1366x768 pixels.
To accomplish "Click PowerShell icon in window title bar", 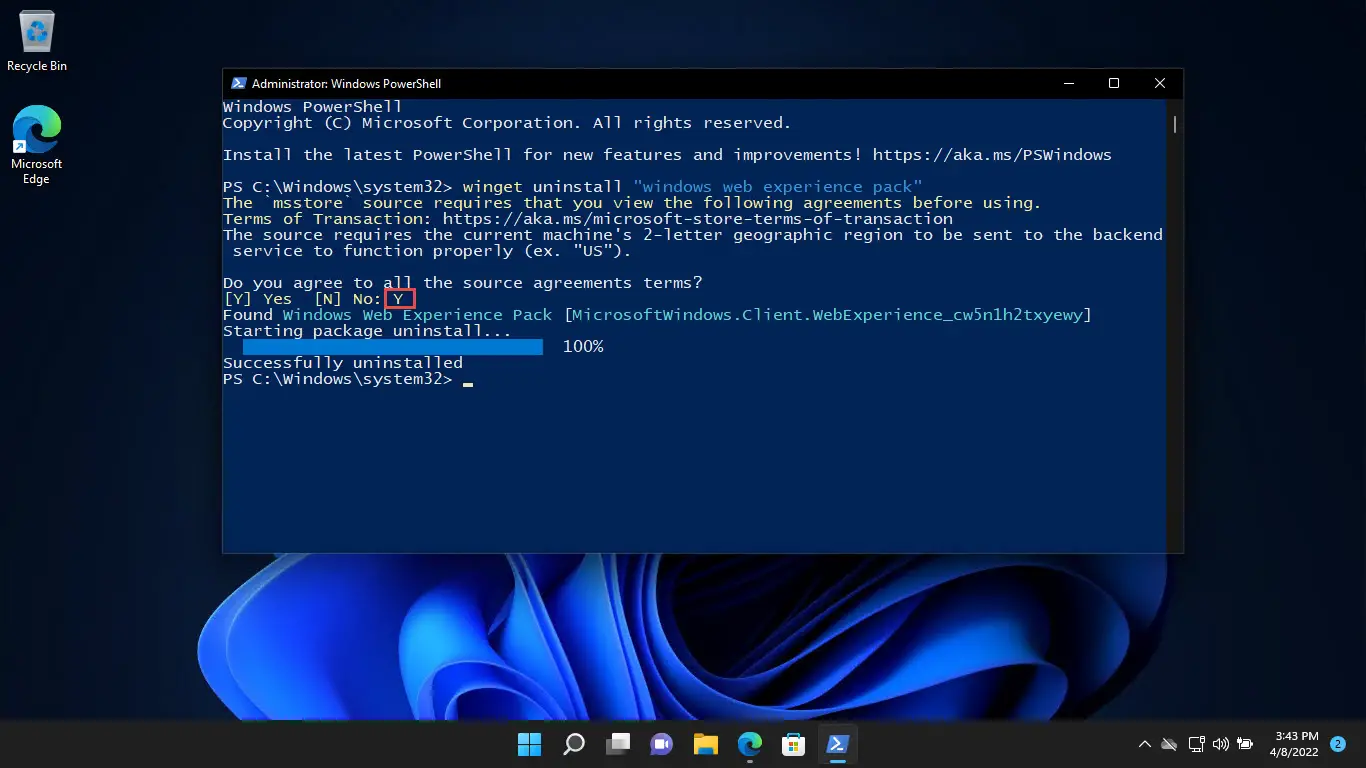I will 239,84.
